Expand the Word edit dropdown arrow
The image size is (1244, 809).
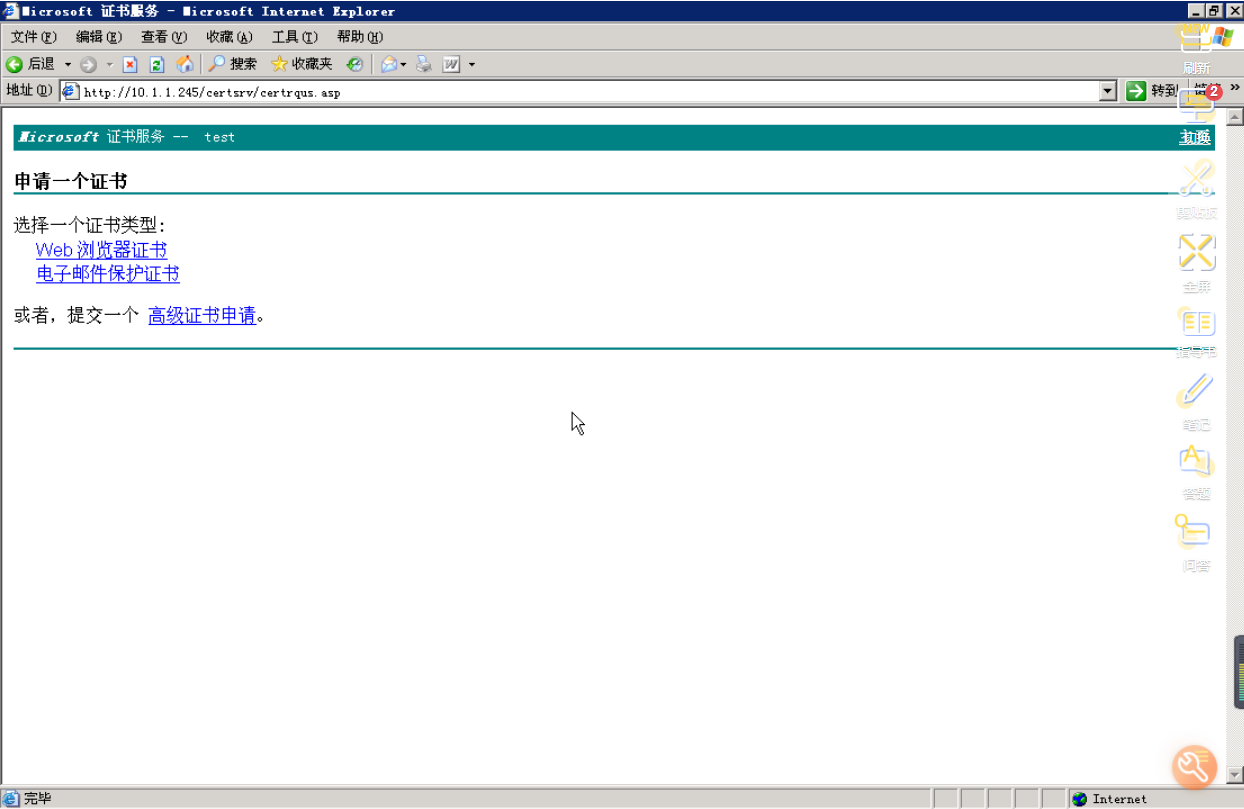click(x=472, y=65)
